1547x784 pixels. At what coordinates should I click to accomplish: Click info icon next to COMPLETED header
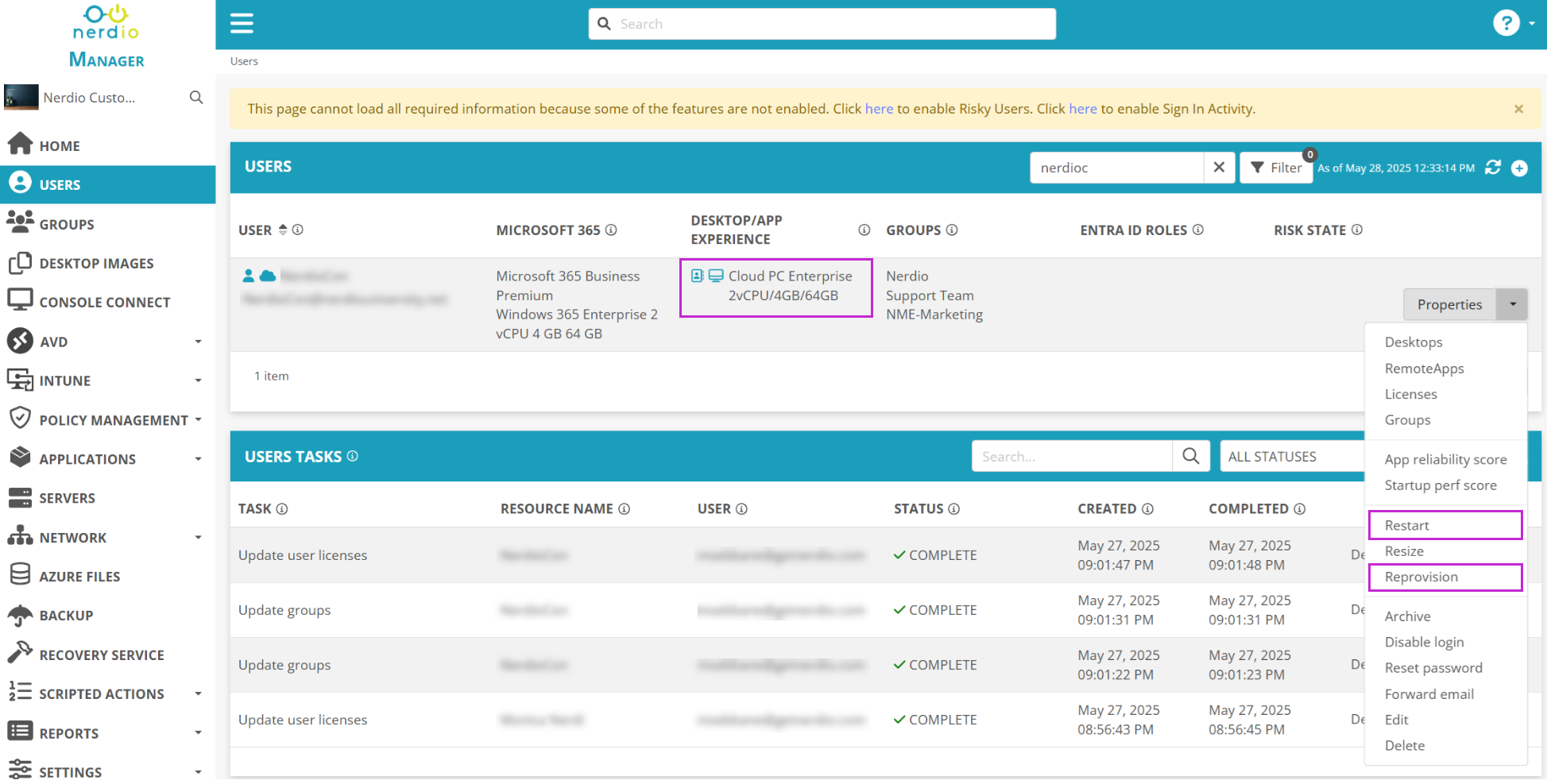1300,508
